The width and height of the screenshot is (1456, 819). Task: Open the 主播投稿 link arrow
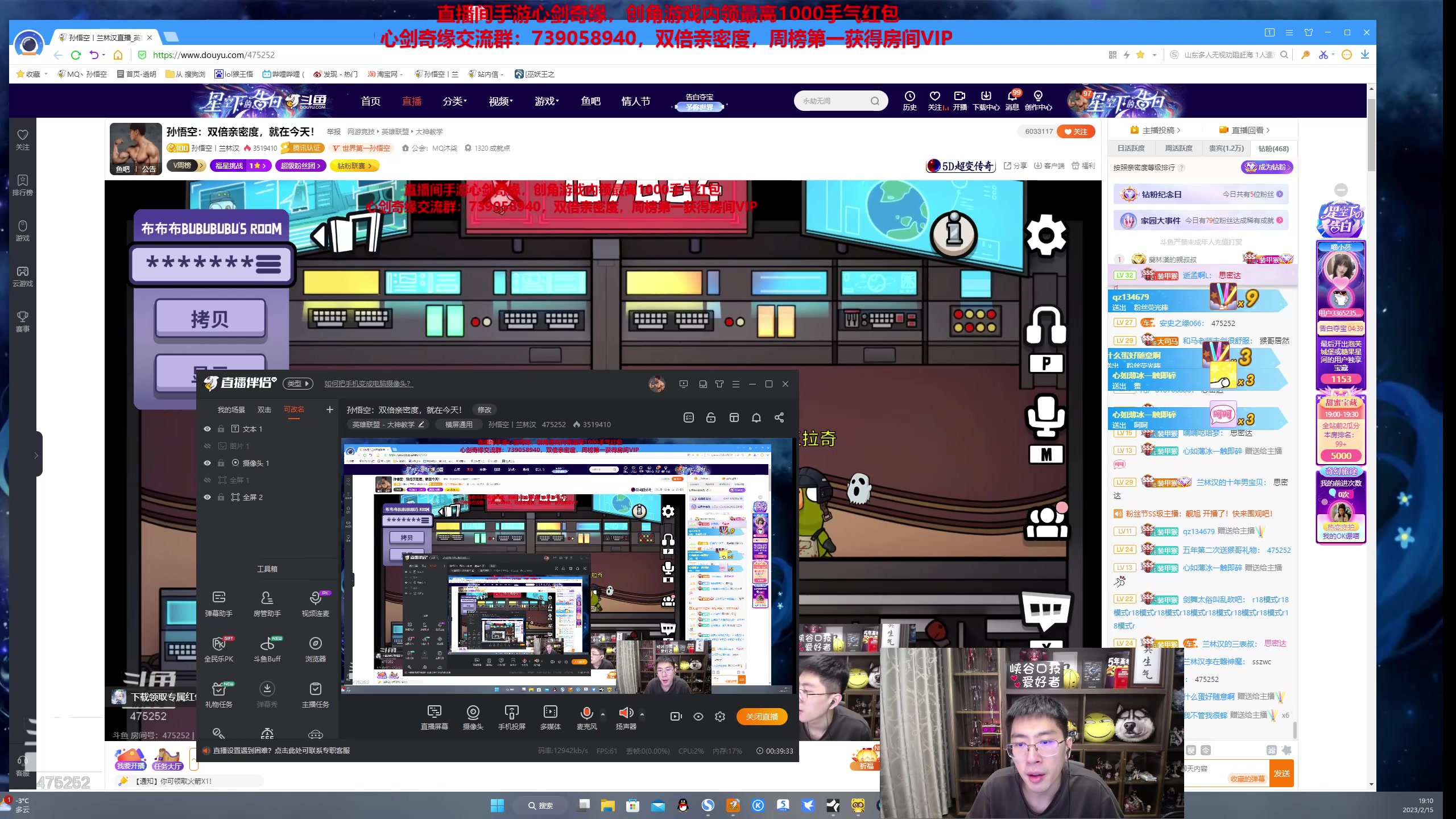(1178, 130)
